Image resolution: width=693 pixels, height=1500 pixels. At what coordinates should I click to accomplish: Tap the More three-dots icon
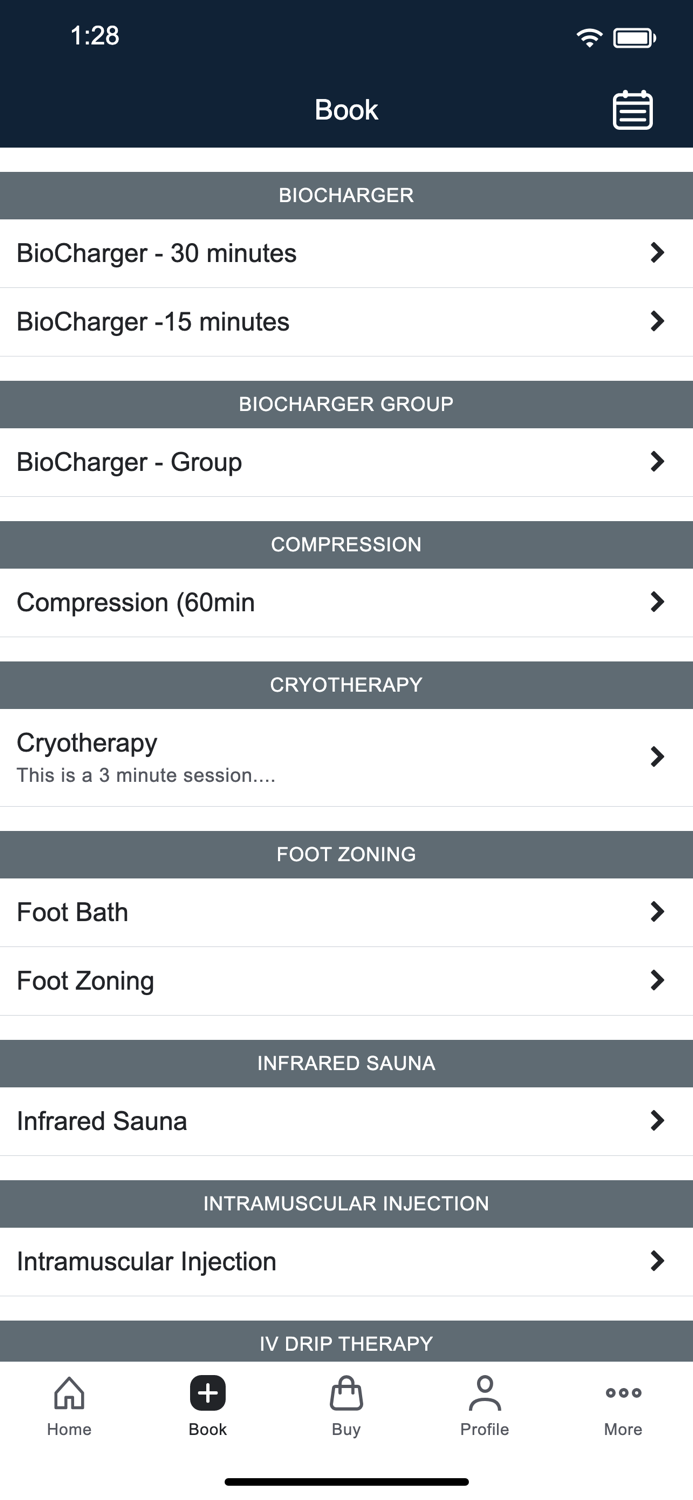(623, 1393)
